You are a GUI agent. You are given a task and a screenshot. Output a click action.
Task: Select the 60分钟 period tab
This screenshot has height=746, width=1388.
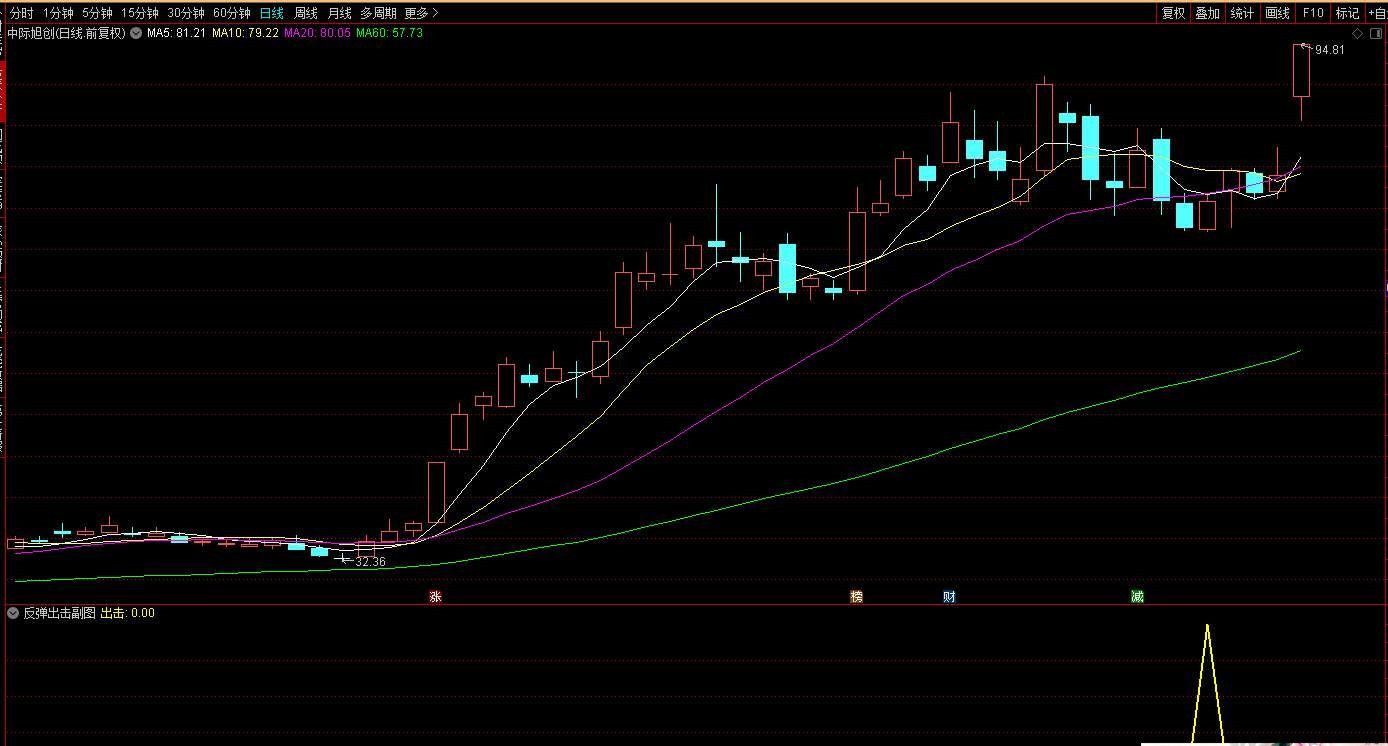231,13
